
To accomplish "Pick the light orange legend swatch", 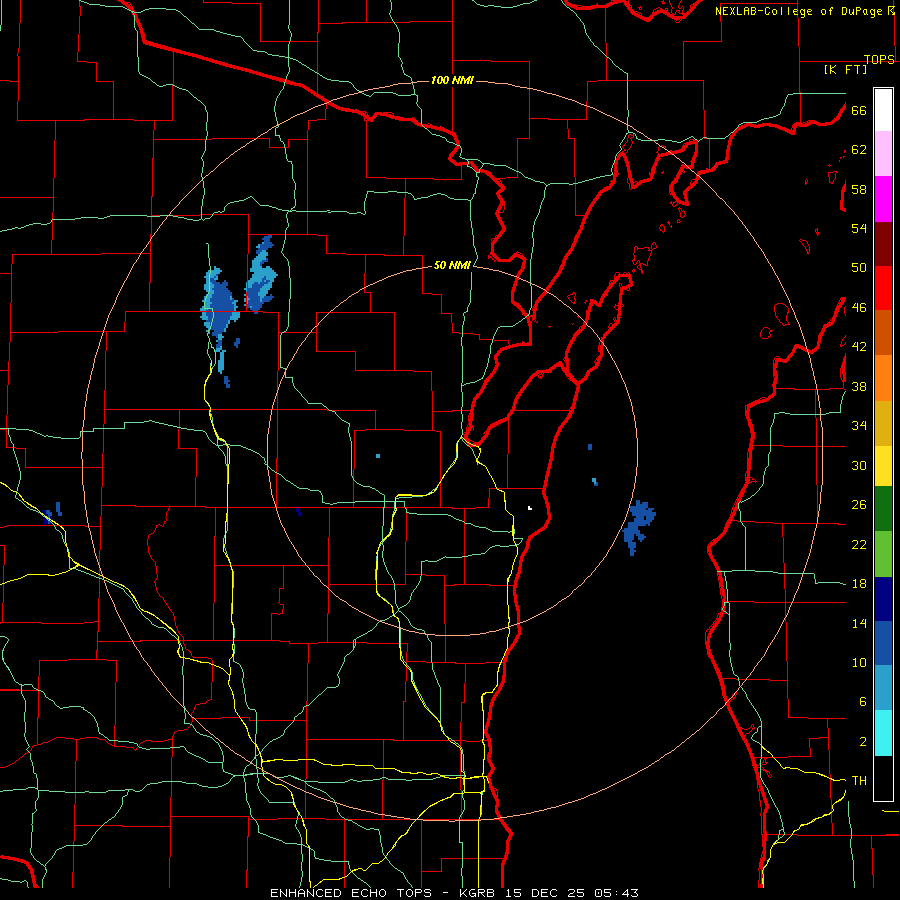I will (x=883, y=378).
